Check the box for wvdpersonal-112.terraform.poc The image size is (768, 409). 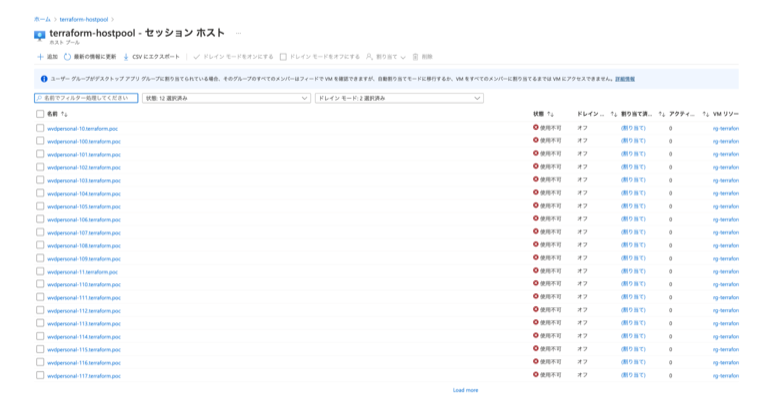click(x=40, y=310)
